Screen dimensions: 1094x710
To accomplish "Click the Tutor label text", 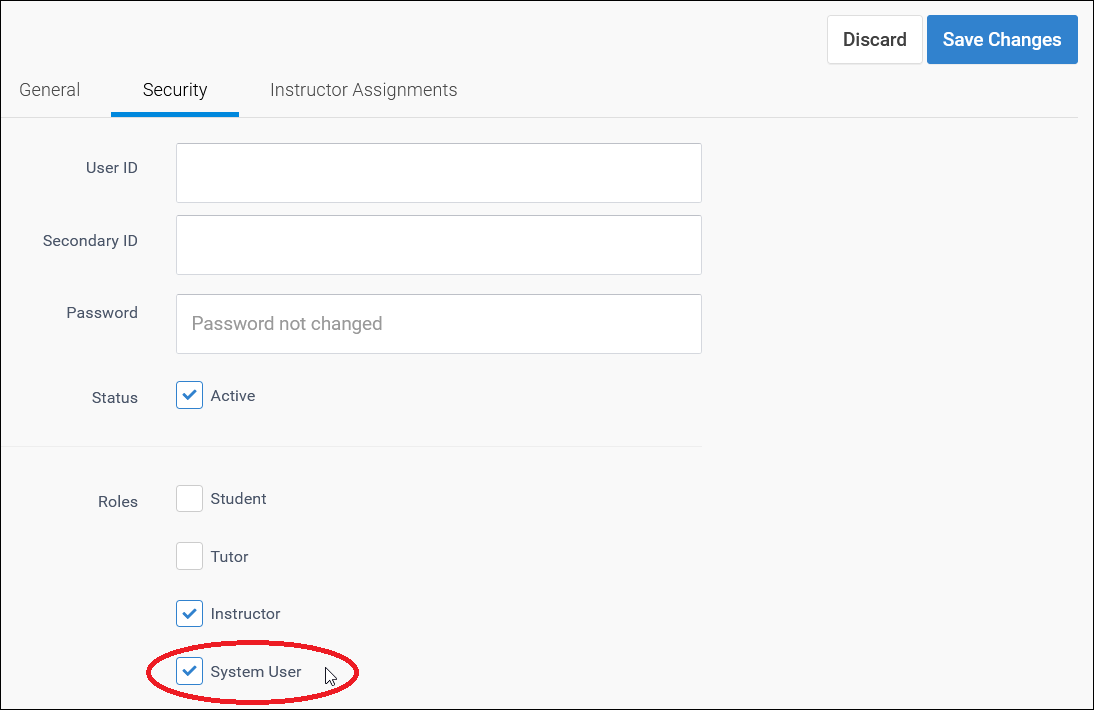I will pos(229,557).
